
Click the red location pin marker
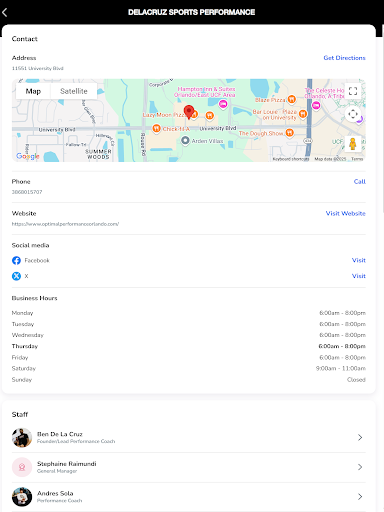click(189, 112)
